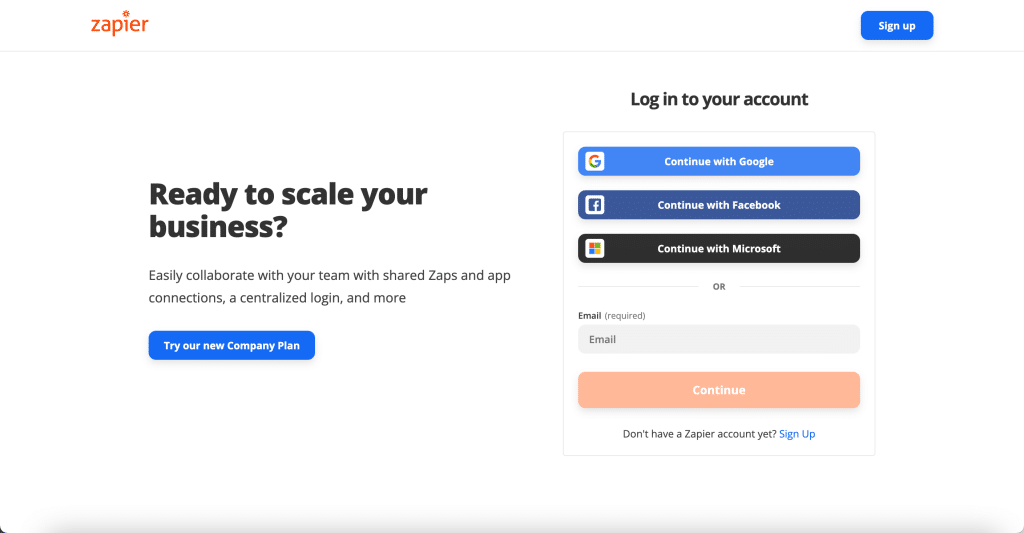Open the Sign up button in the header
Image resolution: width=1024 pixels, height=533 pixels.
click(x=897, y=25)
